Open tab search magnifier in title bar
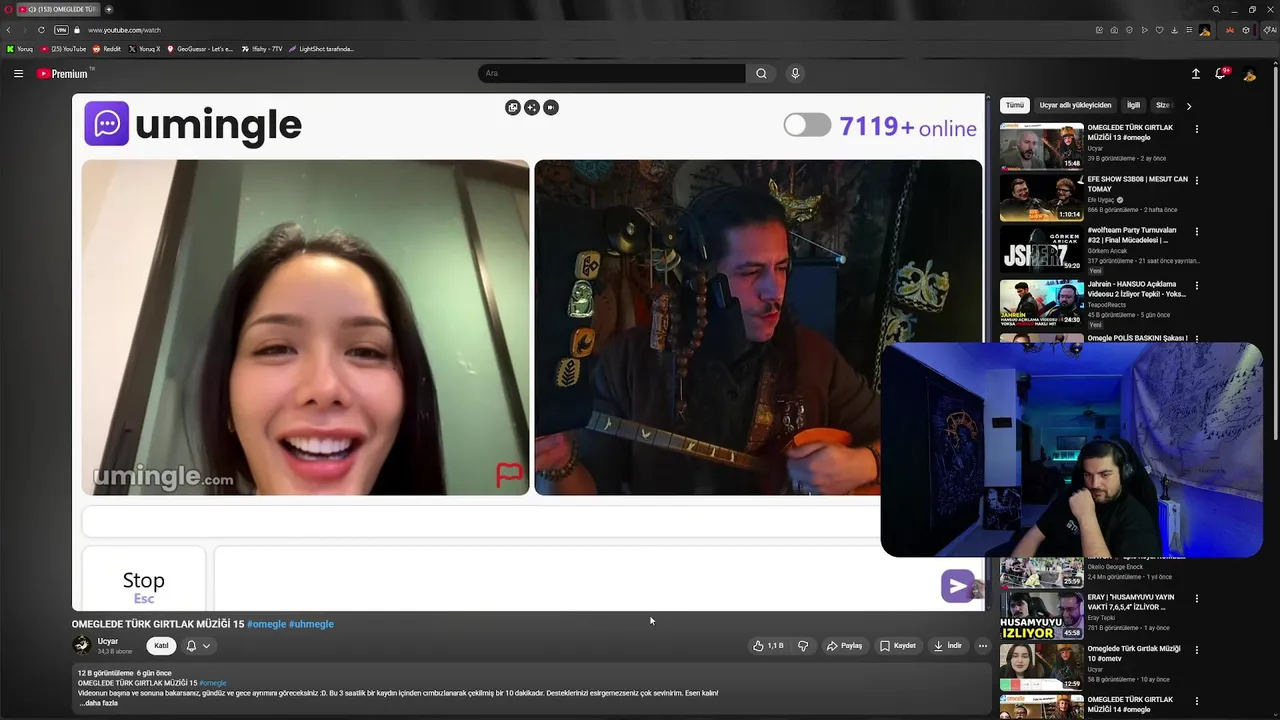Image resolution: width=1280 pixels, height=720 pixels. coord(1216,9)
